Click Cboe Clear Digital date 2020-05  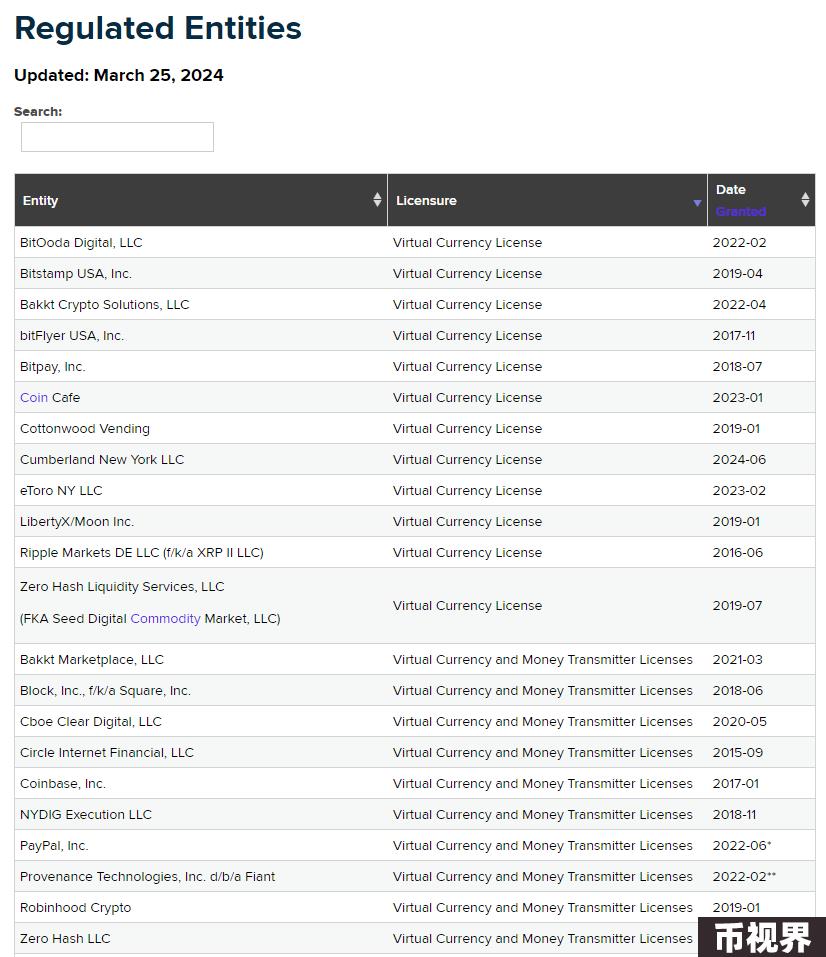[x=739, y=722]
